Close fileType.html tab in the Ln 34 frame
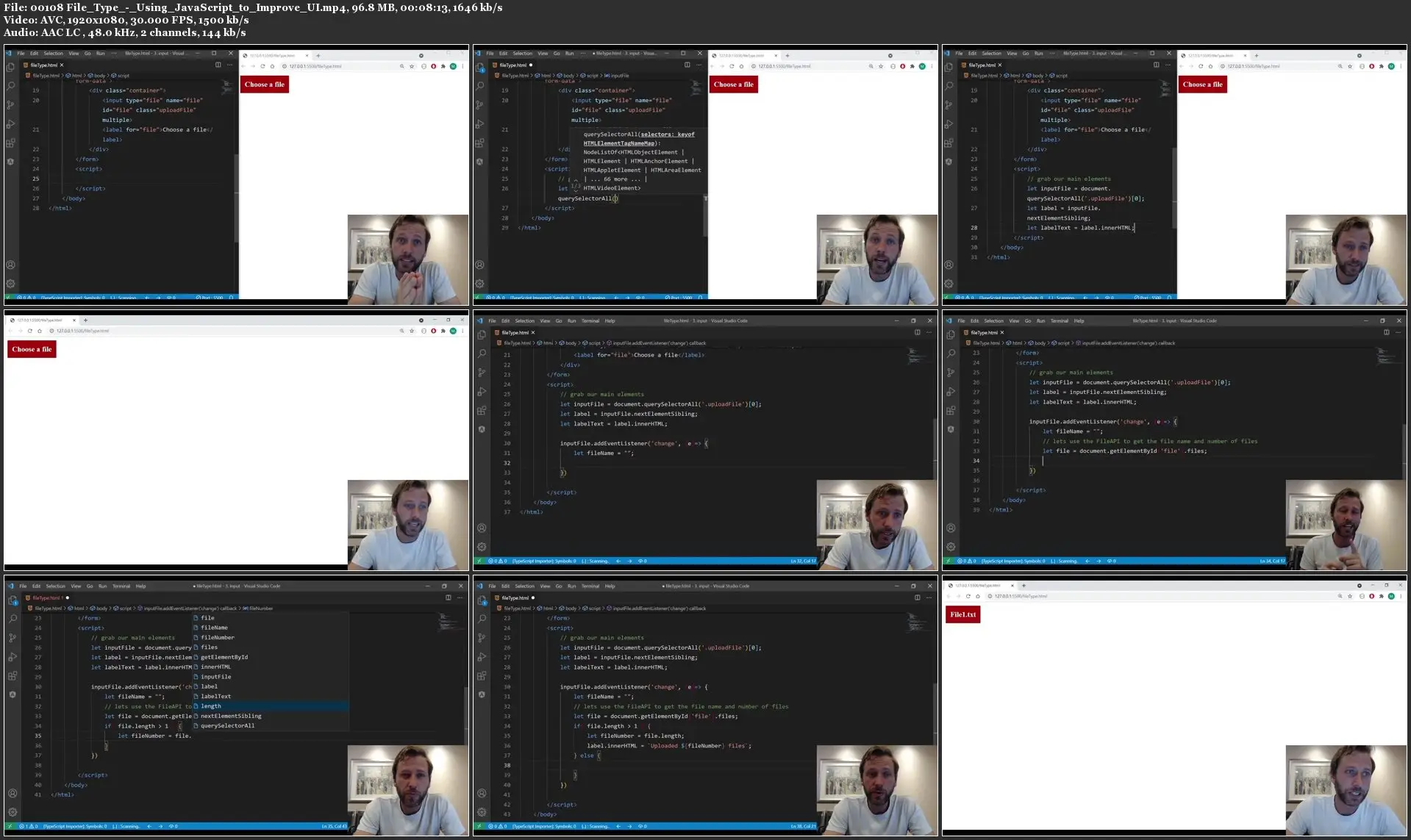The image size is (1411, 840). click(1001, 332)
